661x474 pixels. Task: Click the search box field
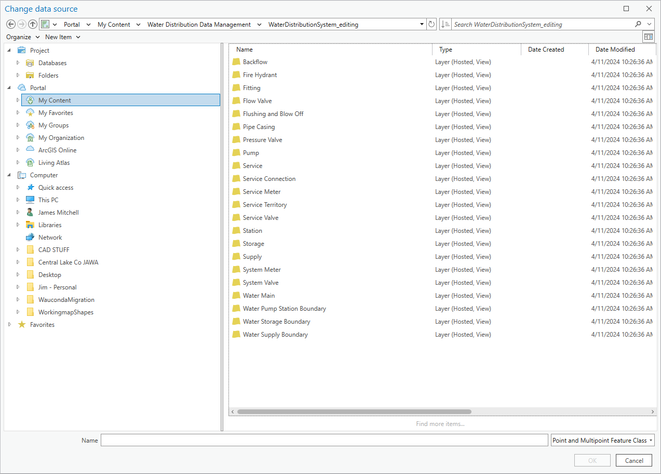[543, 24]
